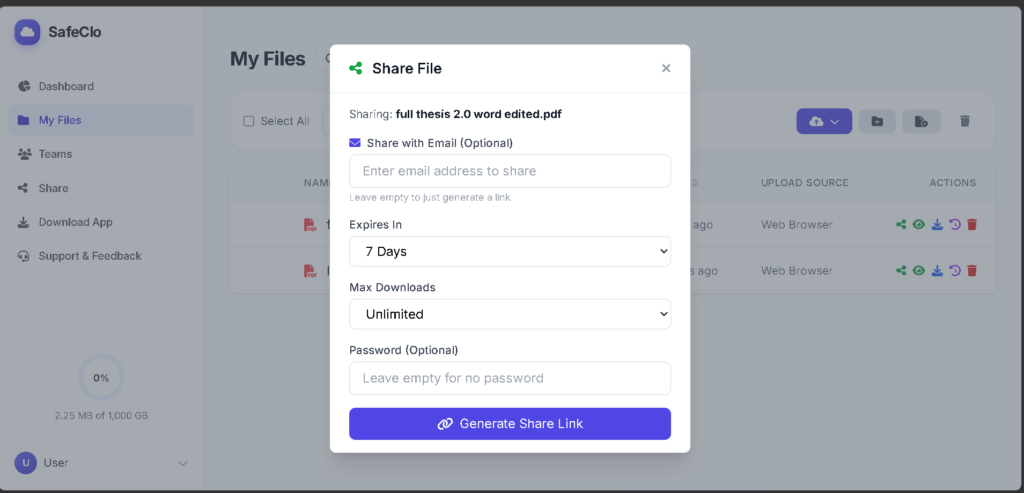Click the Generate Share Link button
1024x493 pixels.
pos(510,424)
